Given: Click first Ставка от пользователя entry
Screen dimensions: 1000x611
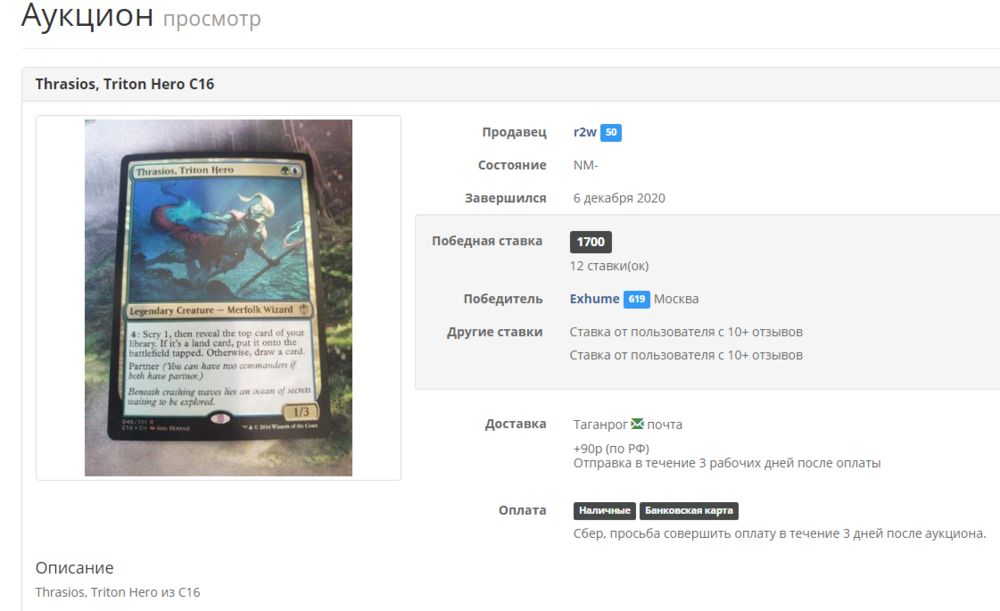Looking at the screenshot, I should coord(686,332).
